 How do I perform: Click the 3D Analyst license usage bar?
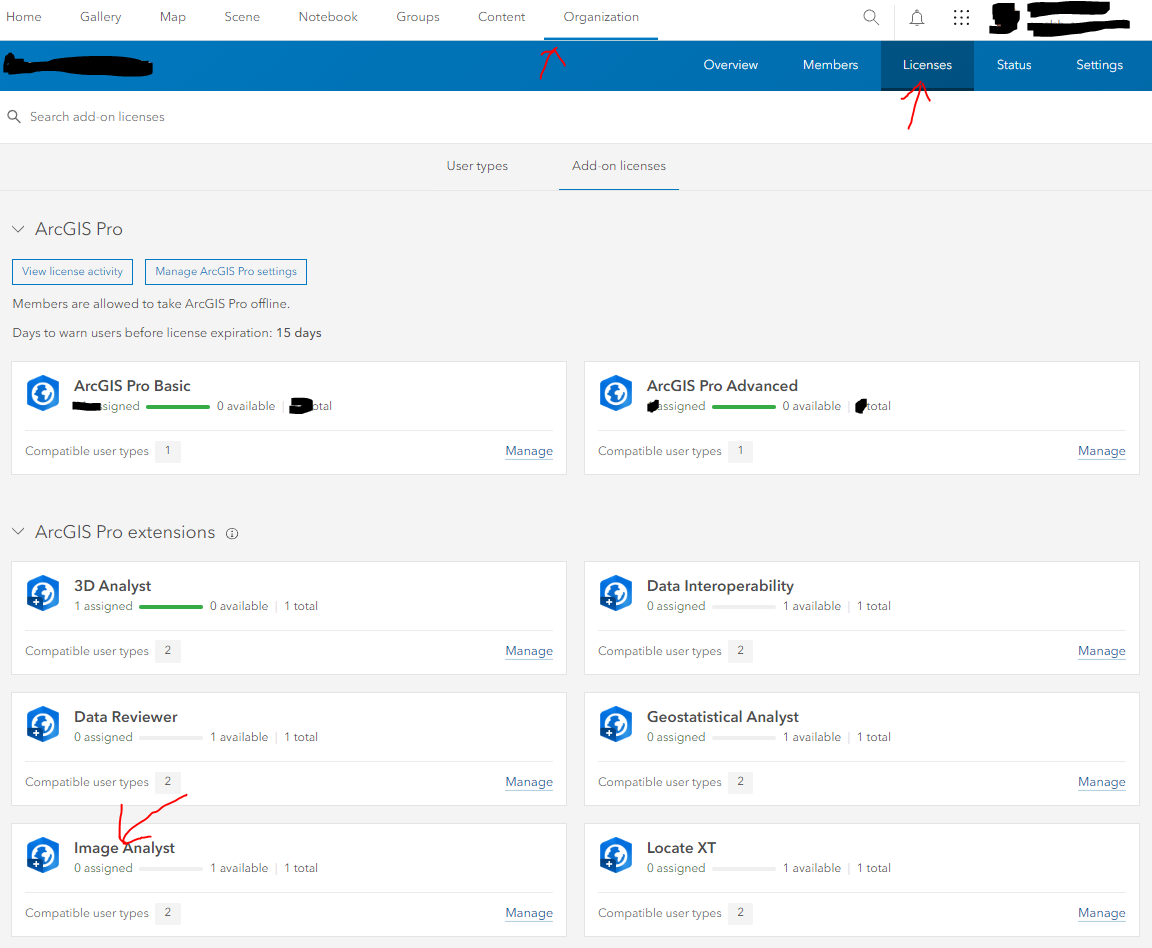pos(171,605)
